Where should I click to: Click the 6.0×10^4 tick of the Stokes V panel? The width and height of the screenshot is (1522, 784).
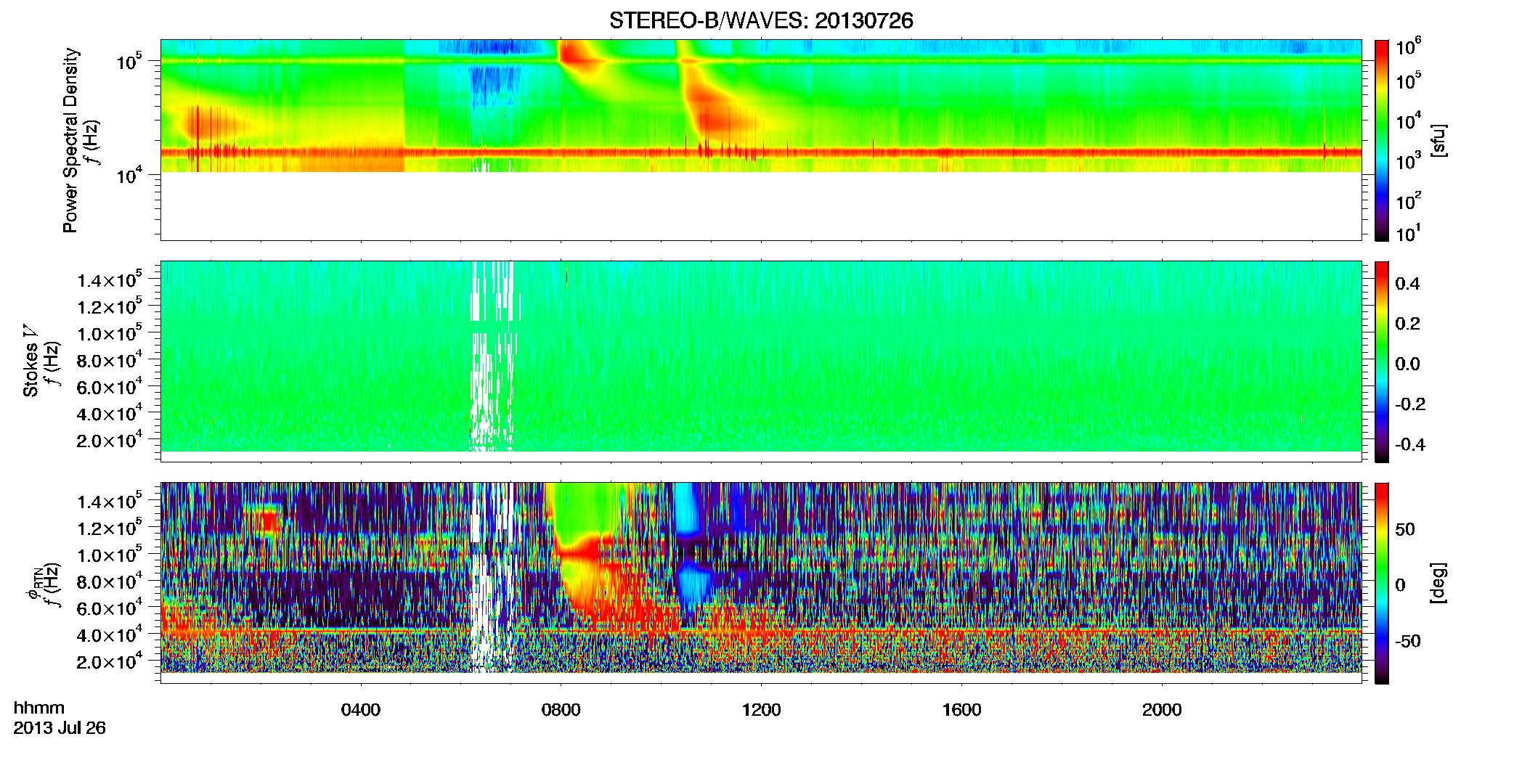[x=110, y=386]
